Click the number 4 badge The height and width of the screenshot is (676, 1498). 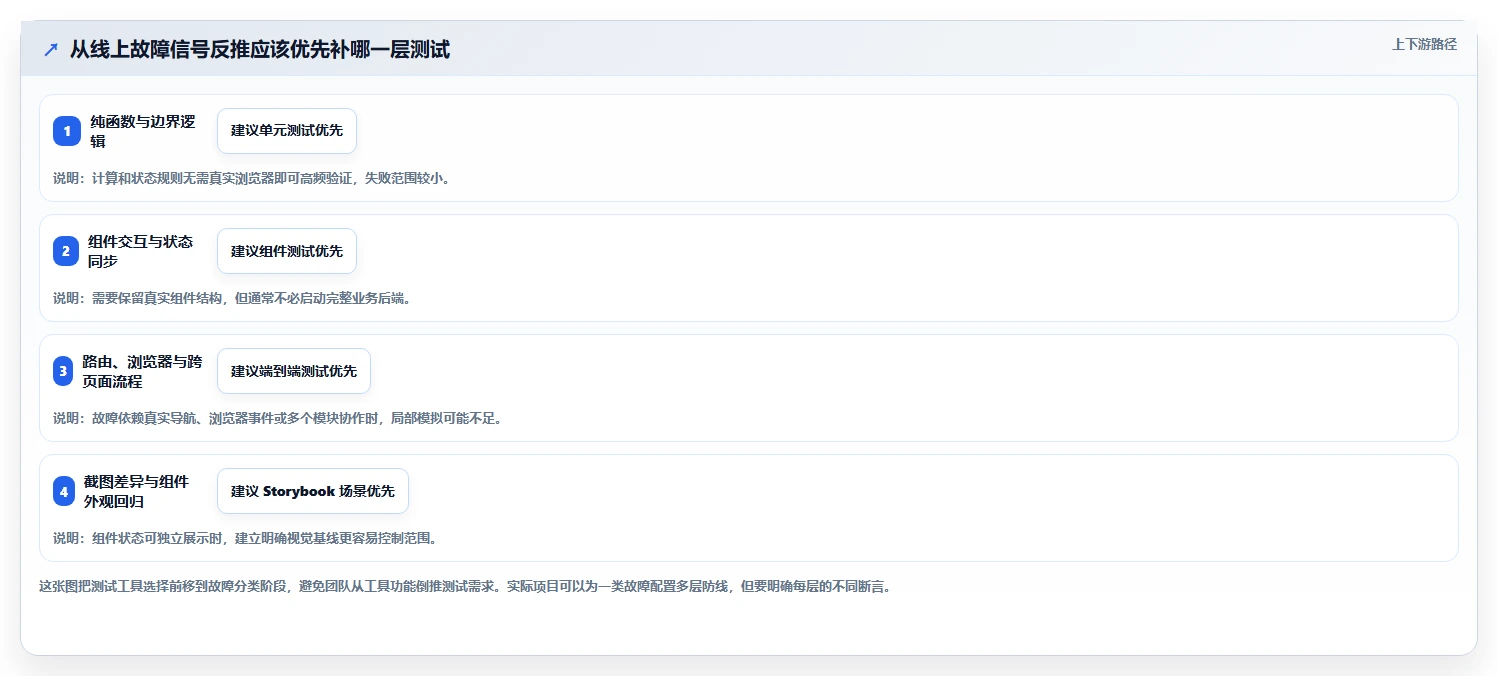(64, 491)
